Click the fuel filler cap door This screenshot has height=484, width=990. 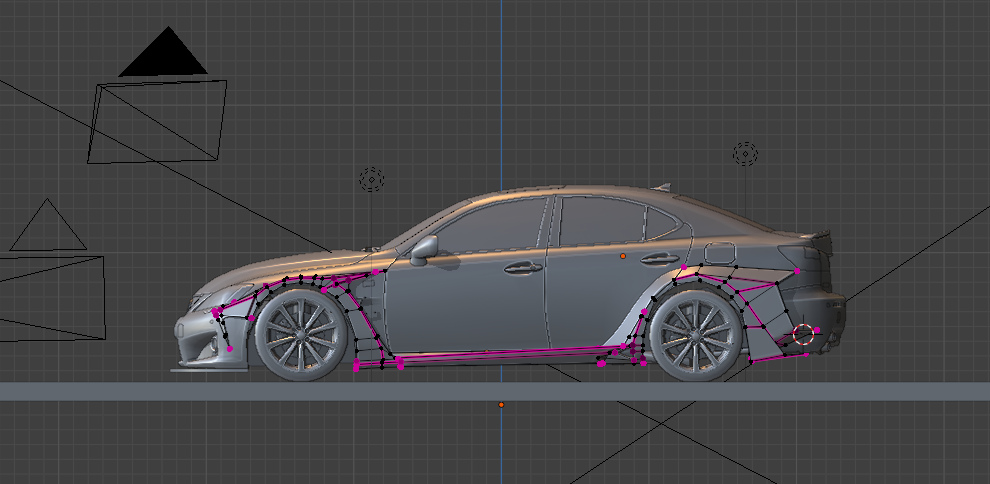point(720,254)
